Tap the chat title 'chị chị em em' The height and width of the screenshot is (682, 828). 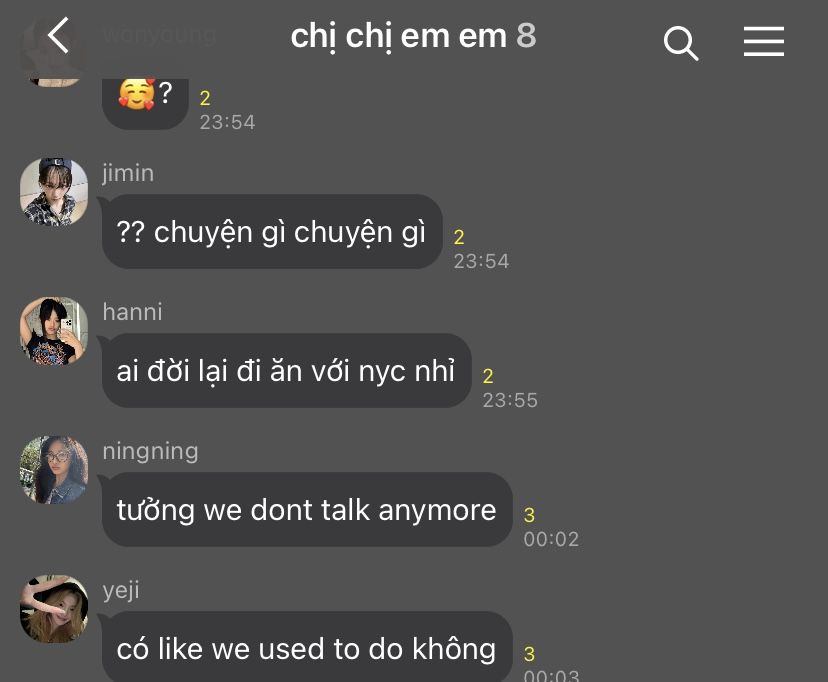(x=399, y=36)
